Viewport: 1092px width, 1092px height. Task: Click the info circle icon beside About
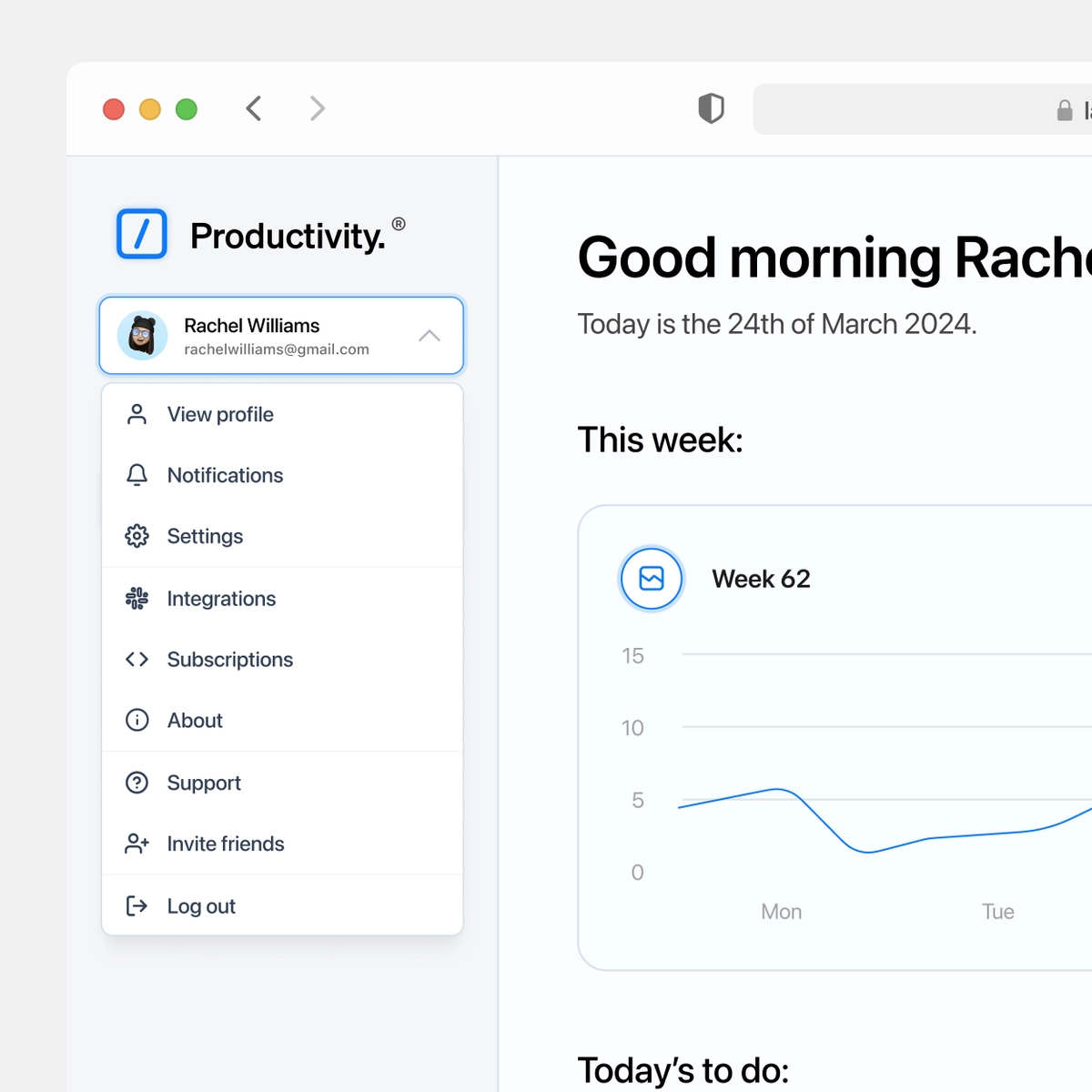(136, 720)
